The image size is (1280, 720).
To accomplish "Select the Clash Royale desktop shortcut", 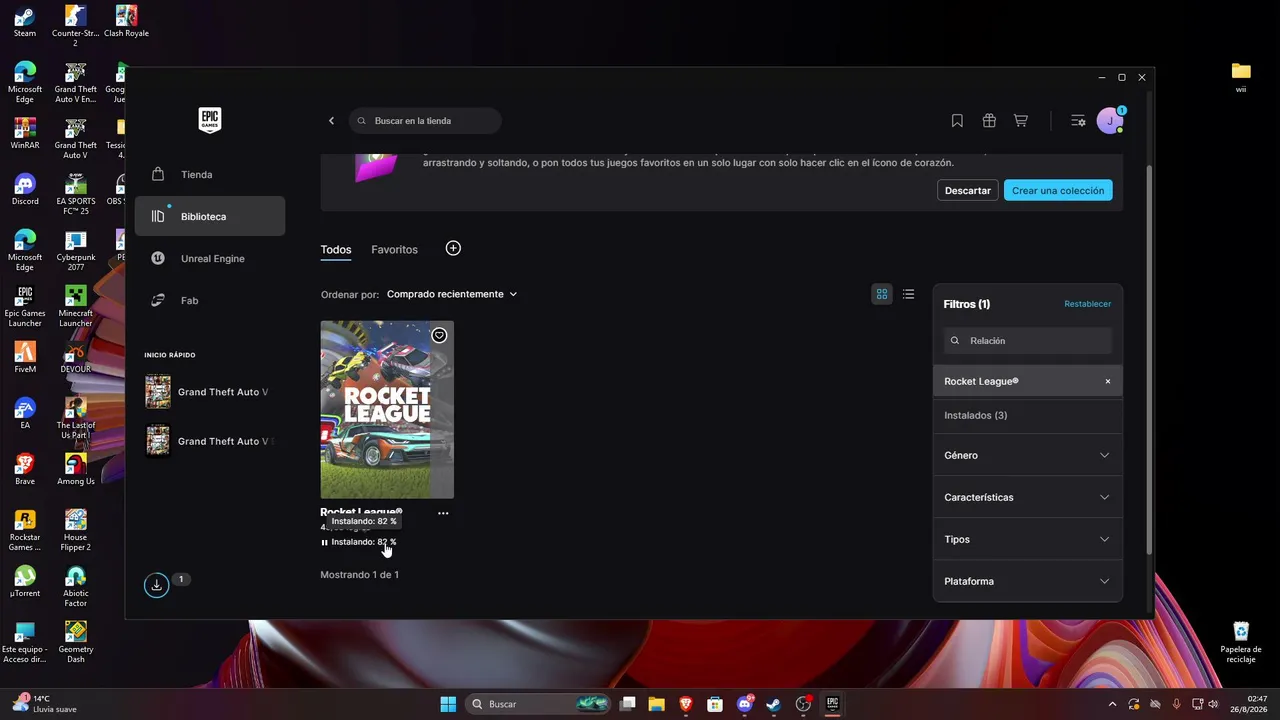I will point(126,22).
